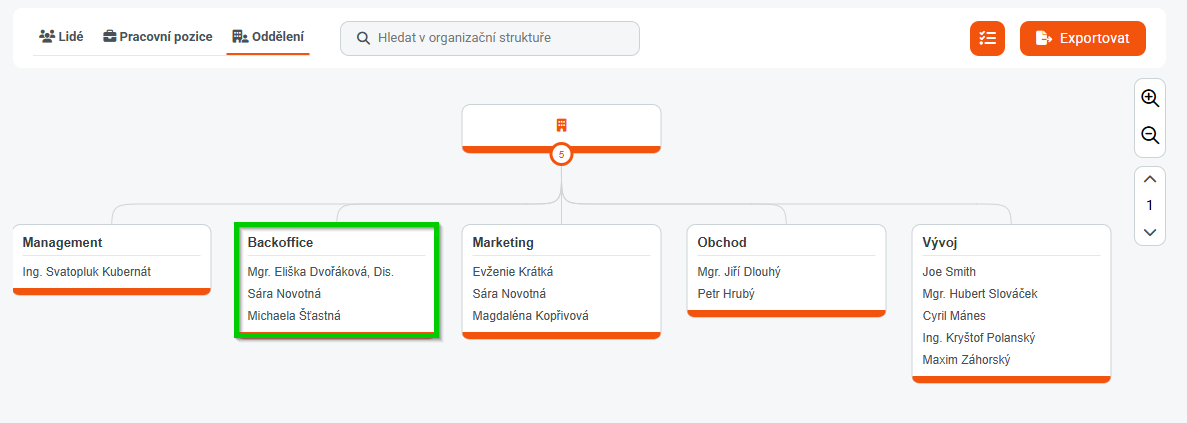Open the Marketing department card title
Image resolution: width=1187 pixels, height=423 pixels.
[x=503, y=242]
